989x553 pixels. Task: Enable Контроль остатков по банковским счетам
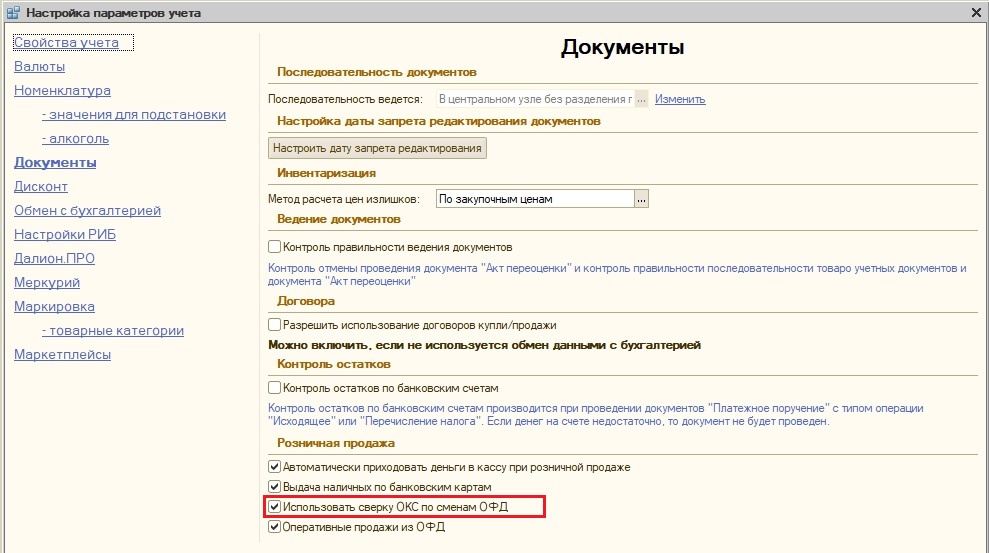coord(274,388)
